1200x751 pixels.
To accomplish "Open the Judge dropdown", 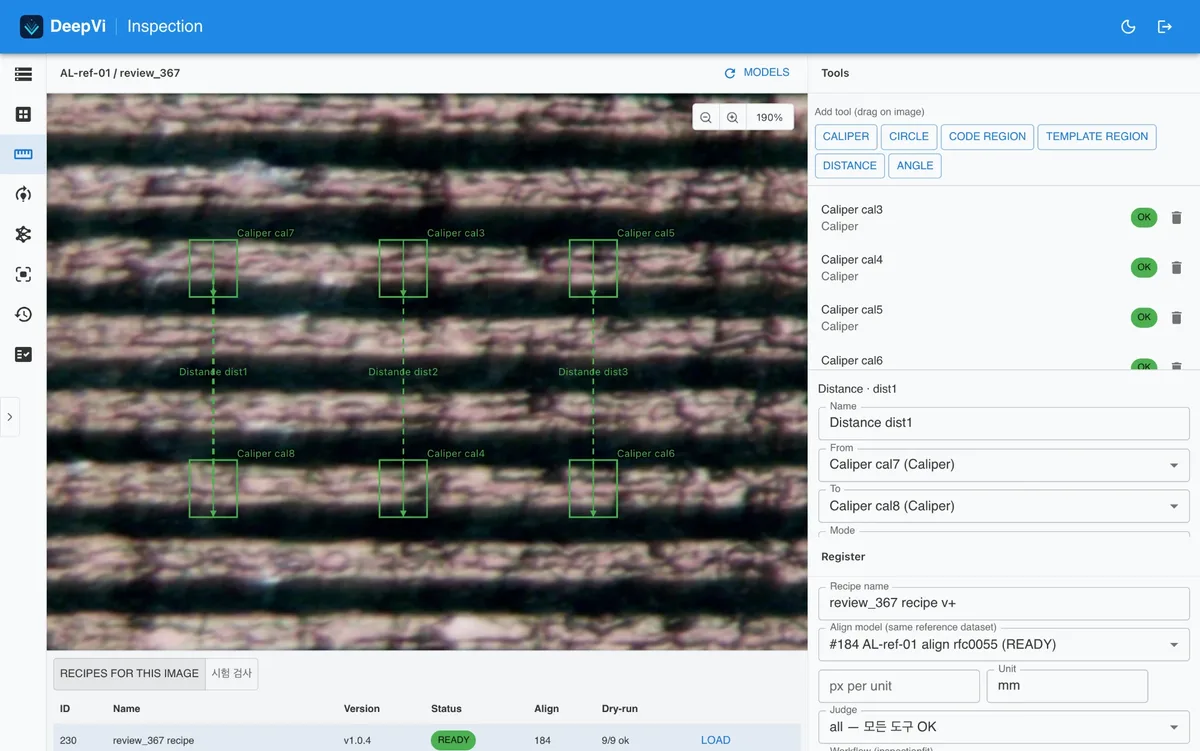I will click(1004, 727).
